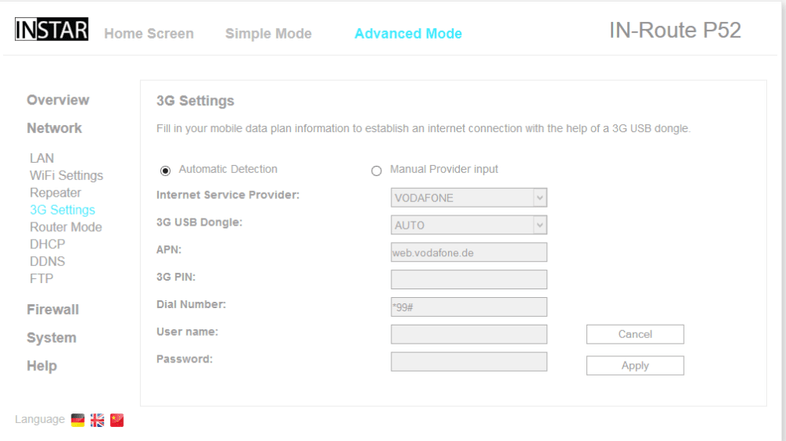The image size is (786, 441).
Task: Click the Apply button
Action: click(635, 366)
